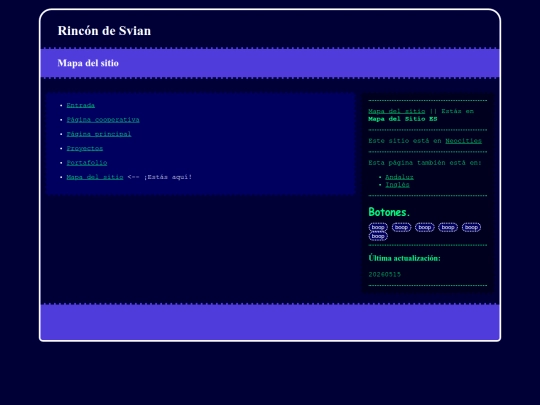Open the Neocities link
This screenshot has height=405, width=540.
click(x=464, y=141)
